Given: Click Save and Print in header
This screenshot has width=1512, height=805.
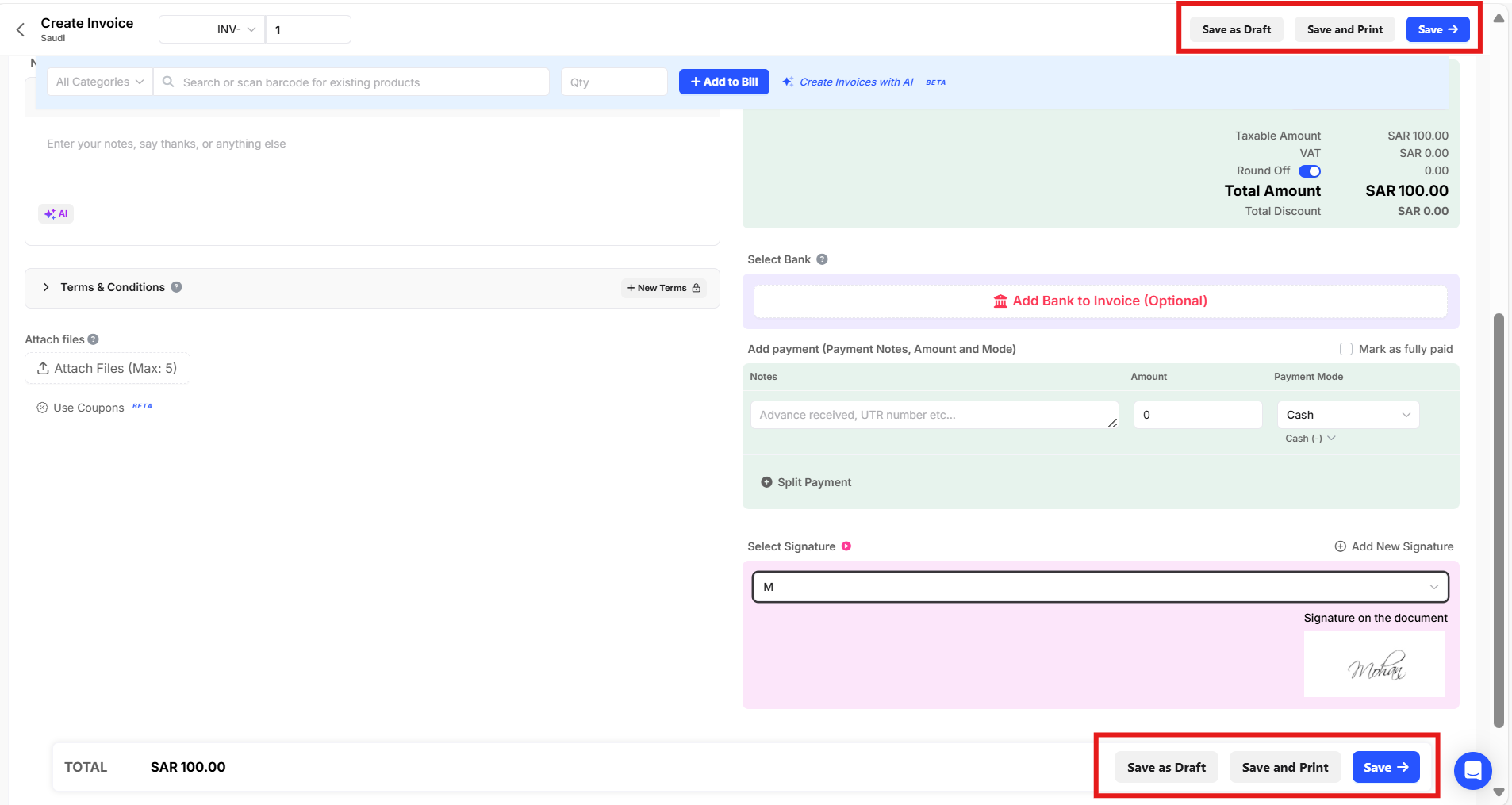Looking at the screenshot, I should pos(1345,29).
